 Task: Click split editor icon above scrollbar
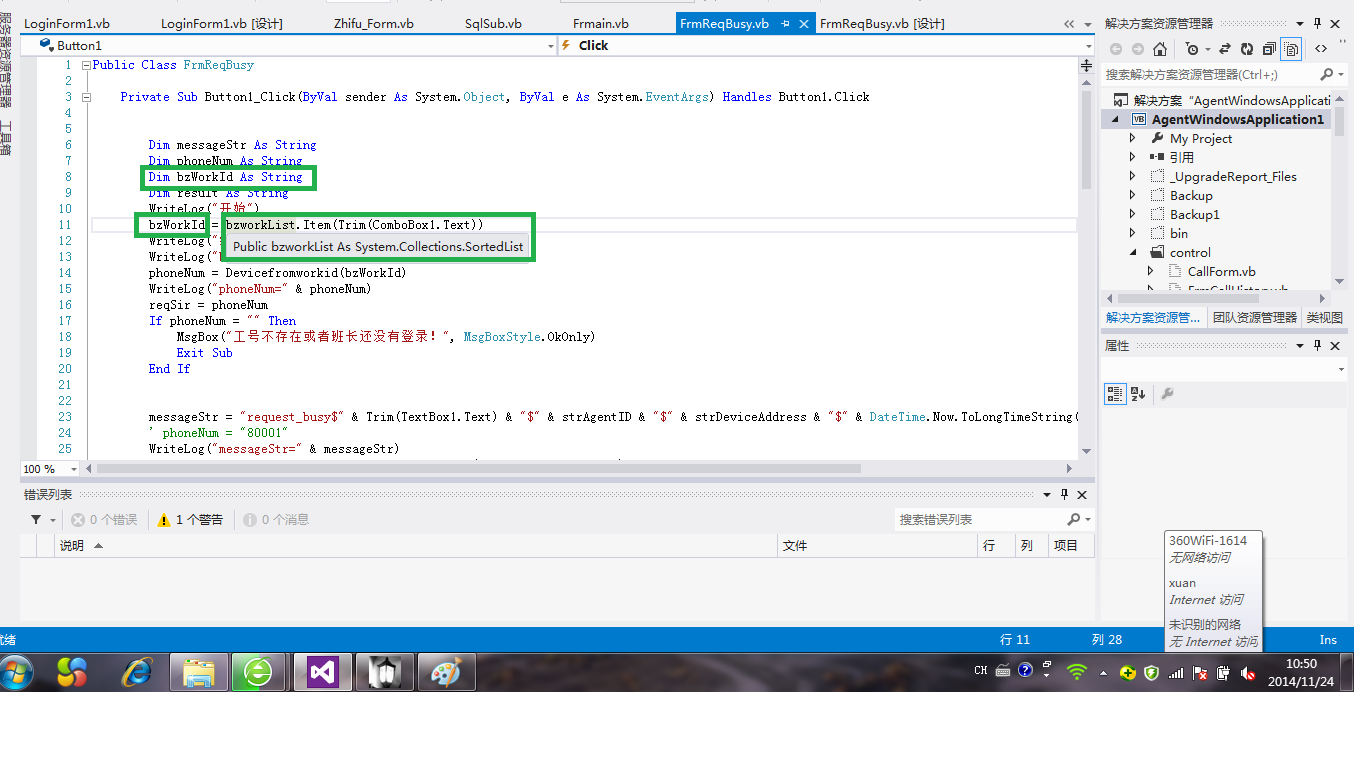(x=1087, y=65)
